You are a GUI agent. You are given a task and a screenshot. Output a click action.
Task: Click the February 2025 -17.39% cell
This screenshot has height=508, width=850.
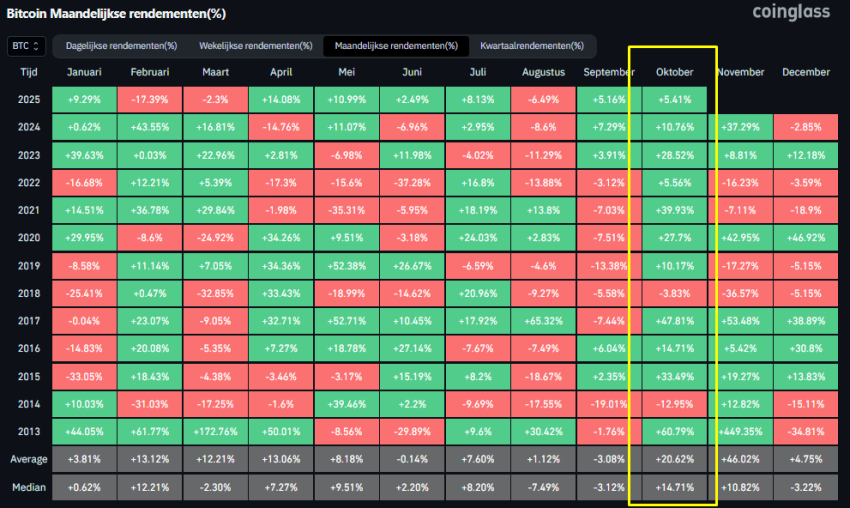point(149,100)
